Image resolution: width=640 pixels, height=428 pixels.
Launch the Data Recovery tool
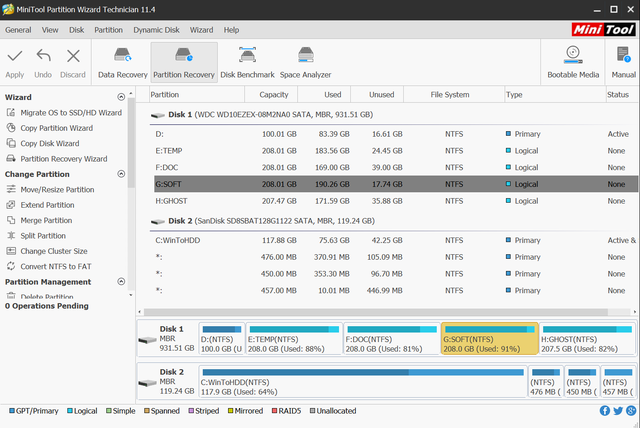point(122,62)
